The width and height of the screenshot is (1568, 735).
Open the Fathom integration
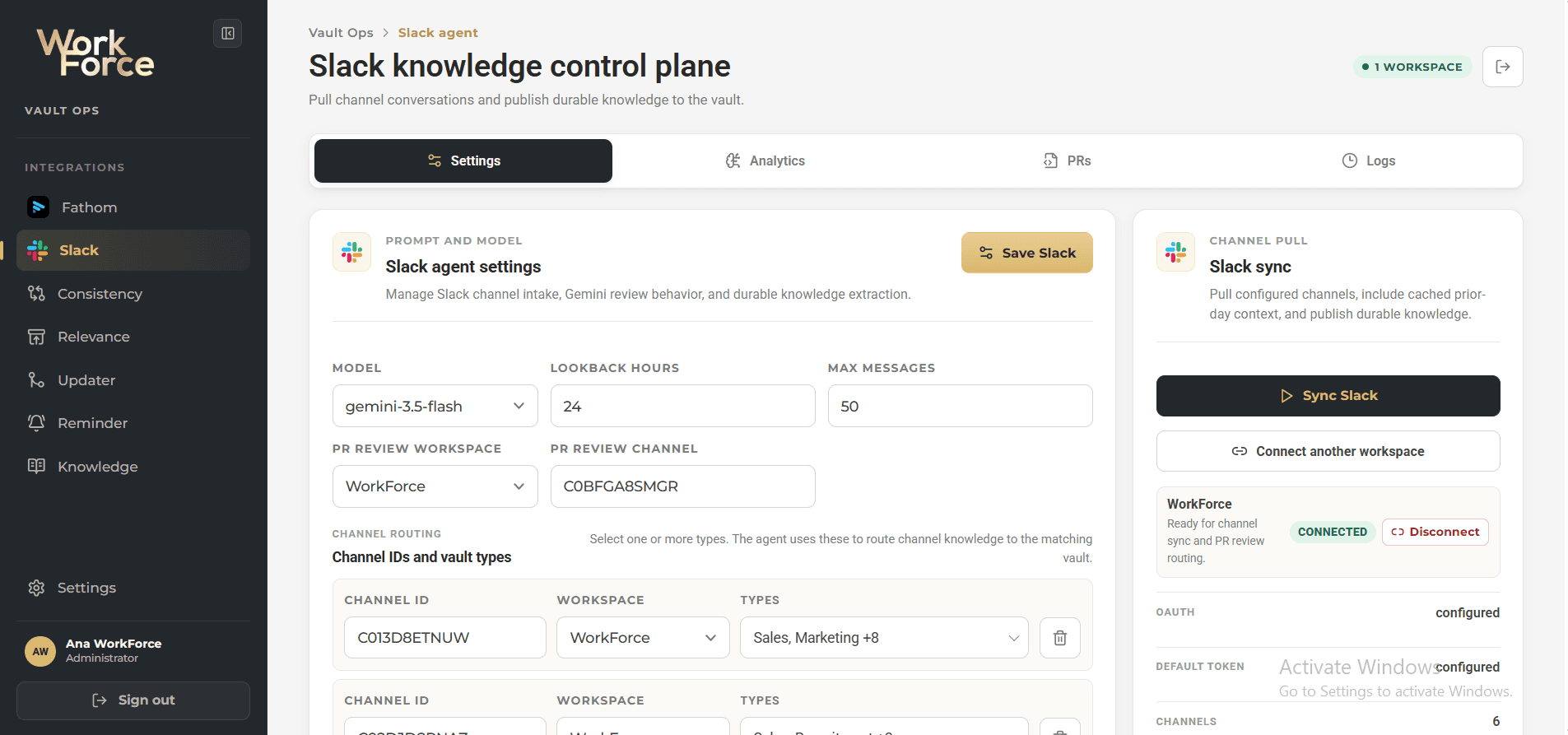(133, 207)
